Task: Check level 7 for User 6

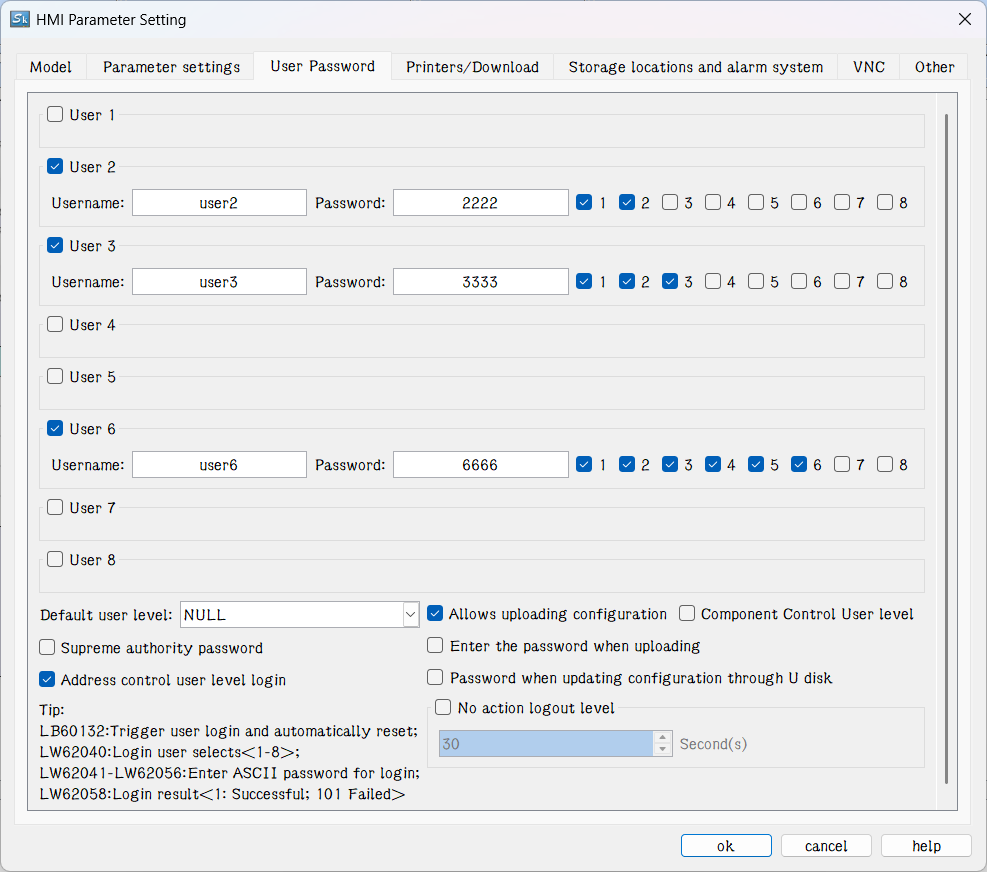Action: click(x=842, y=465)
